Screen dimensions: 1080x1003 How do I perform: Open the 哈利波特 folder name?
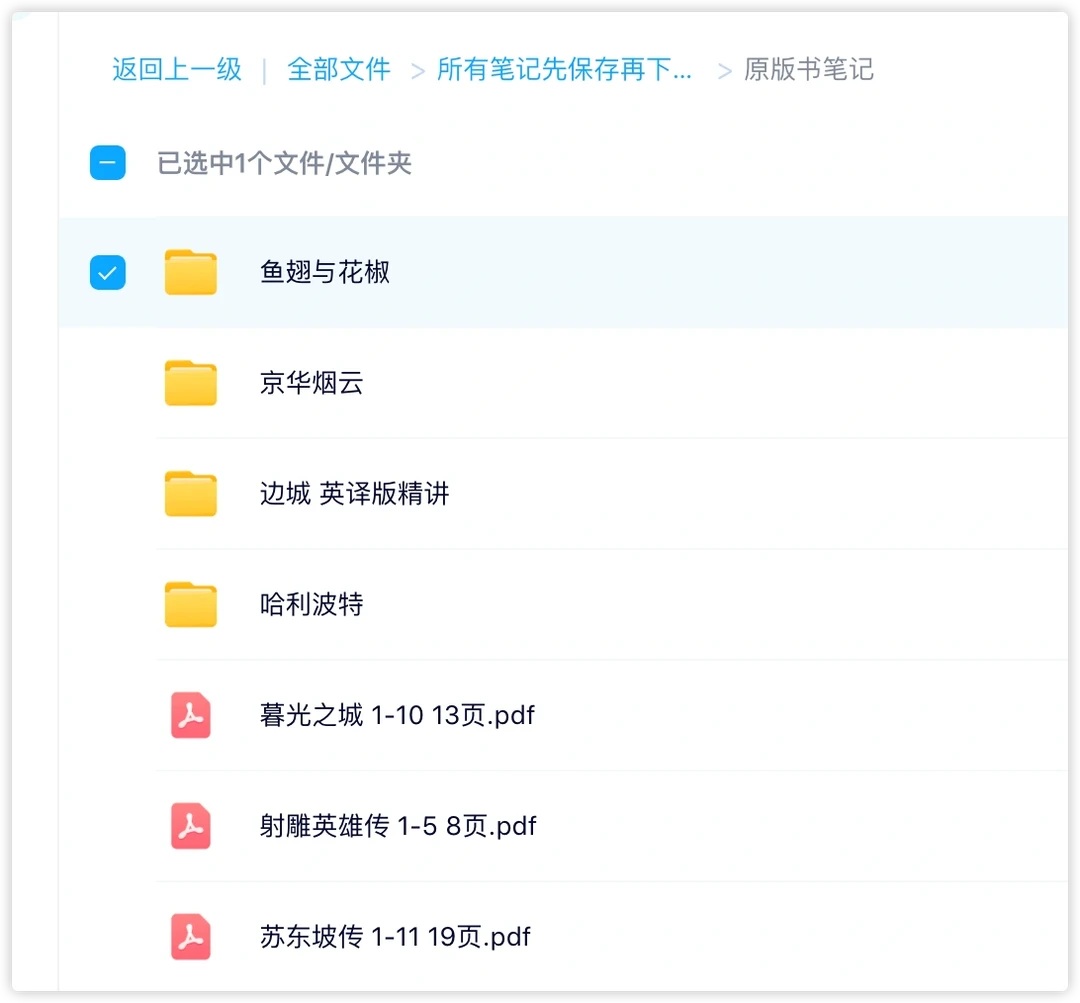pos(311,605)
